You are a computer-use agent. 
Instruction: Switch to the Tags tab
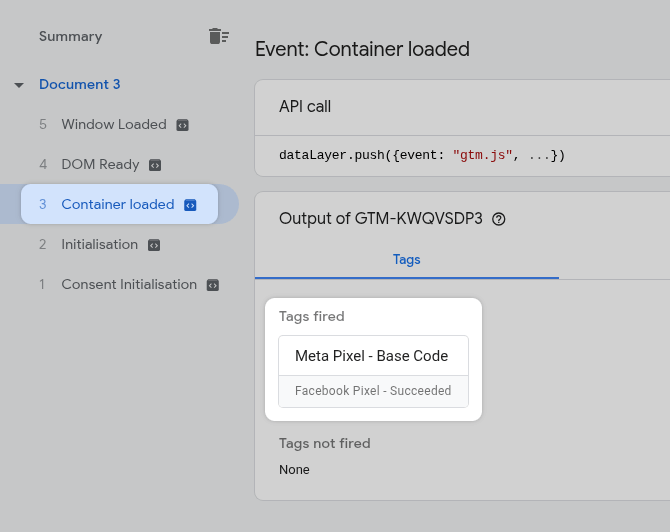(x=406, y=259)
